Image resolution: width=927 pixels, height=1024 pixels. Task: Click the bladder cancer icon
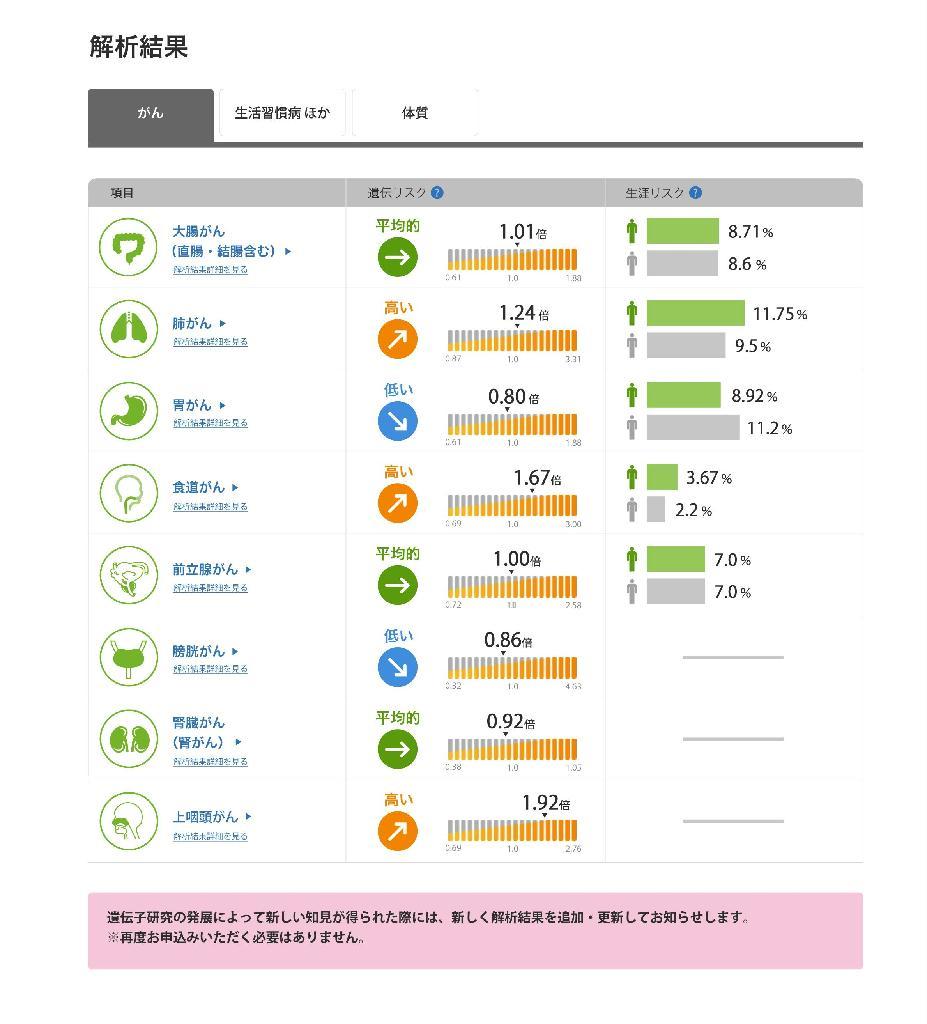tap(129, 656)
